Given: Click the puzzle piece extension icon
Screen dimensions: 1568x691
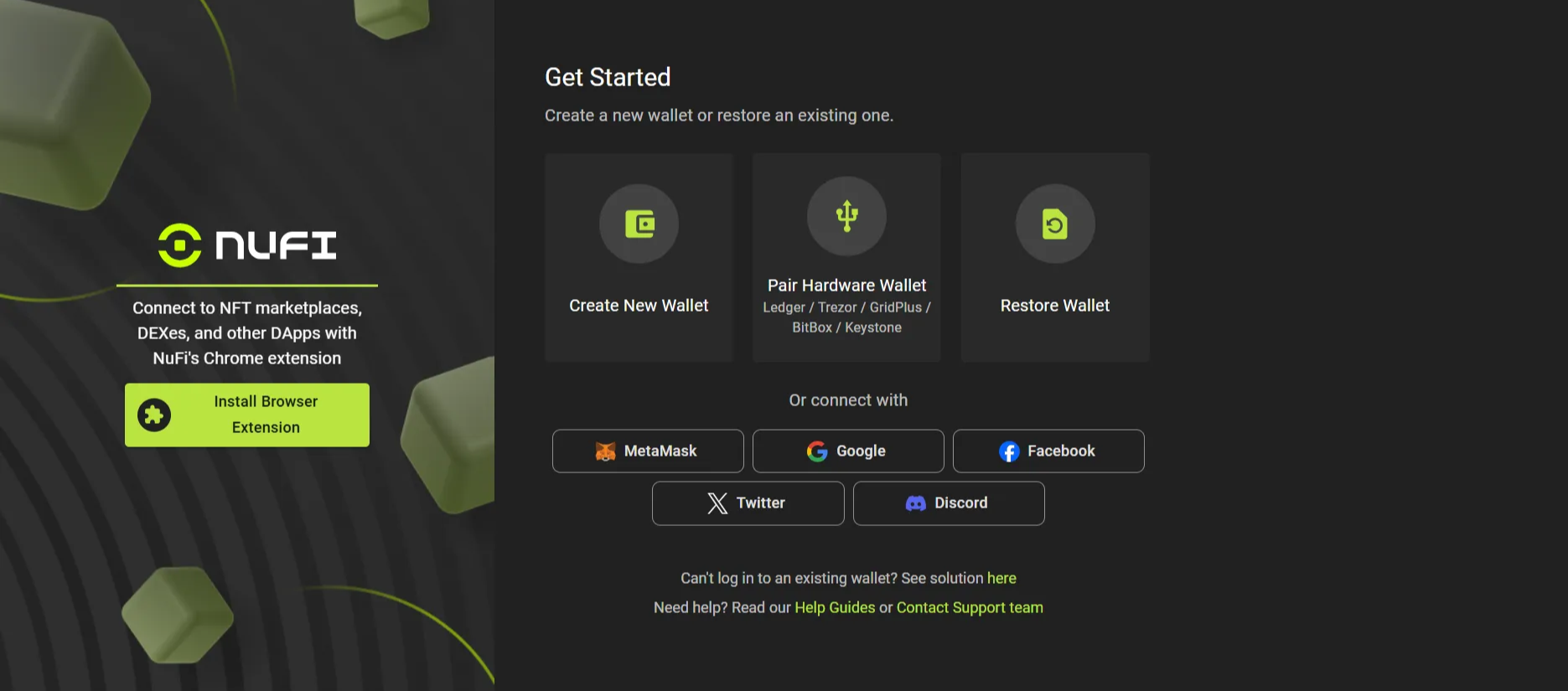Looking at the screenshot, I should tap(154, 415).
